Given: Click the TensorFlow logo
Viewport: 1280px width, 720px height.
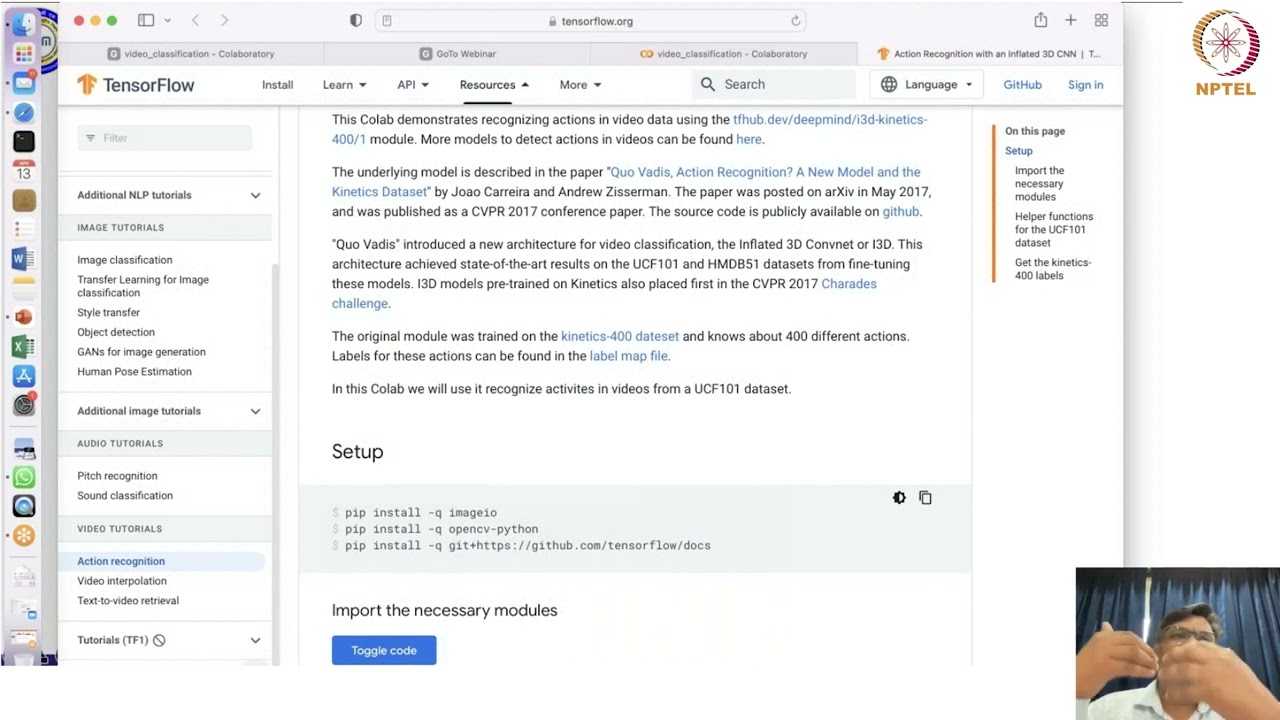Looking at the screenshot, I should (136, 85).
